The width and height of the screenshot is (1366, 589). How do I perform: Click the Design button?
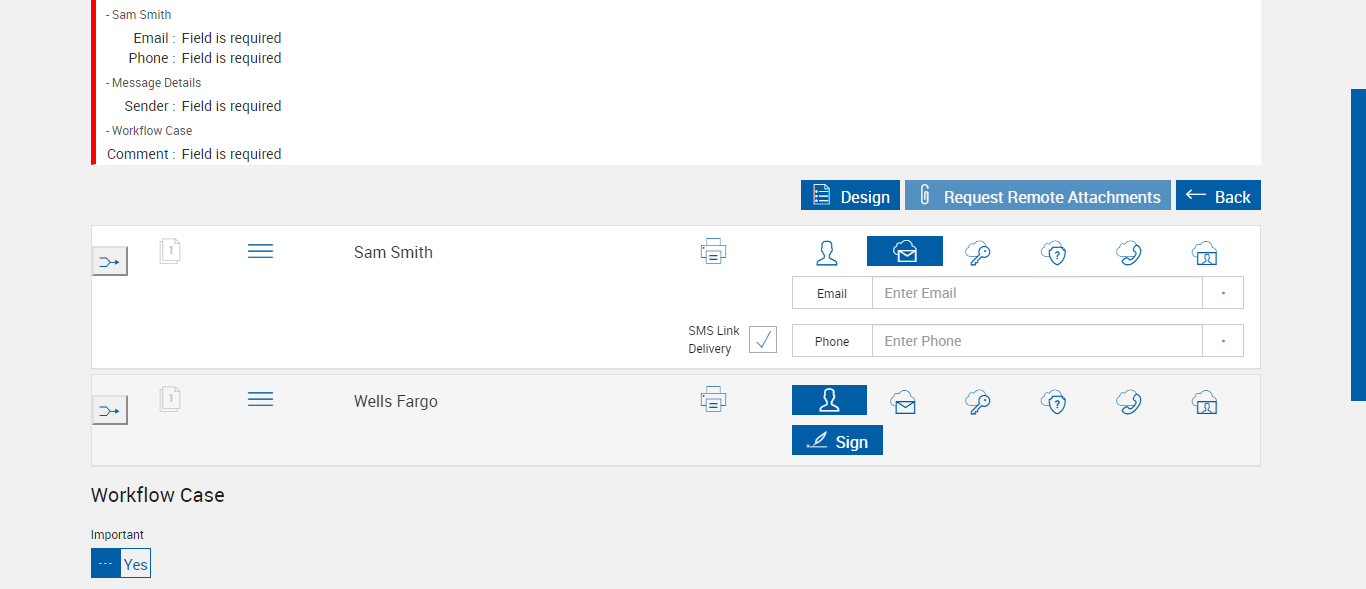click(x=850, y=196)
